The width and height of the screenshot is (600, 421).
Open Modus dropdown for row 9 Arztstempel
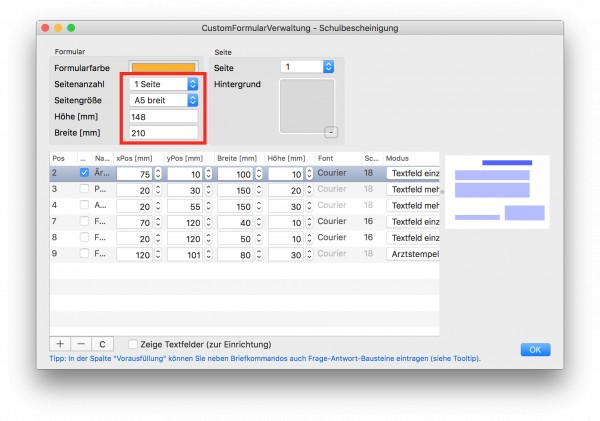[413, 254]
